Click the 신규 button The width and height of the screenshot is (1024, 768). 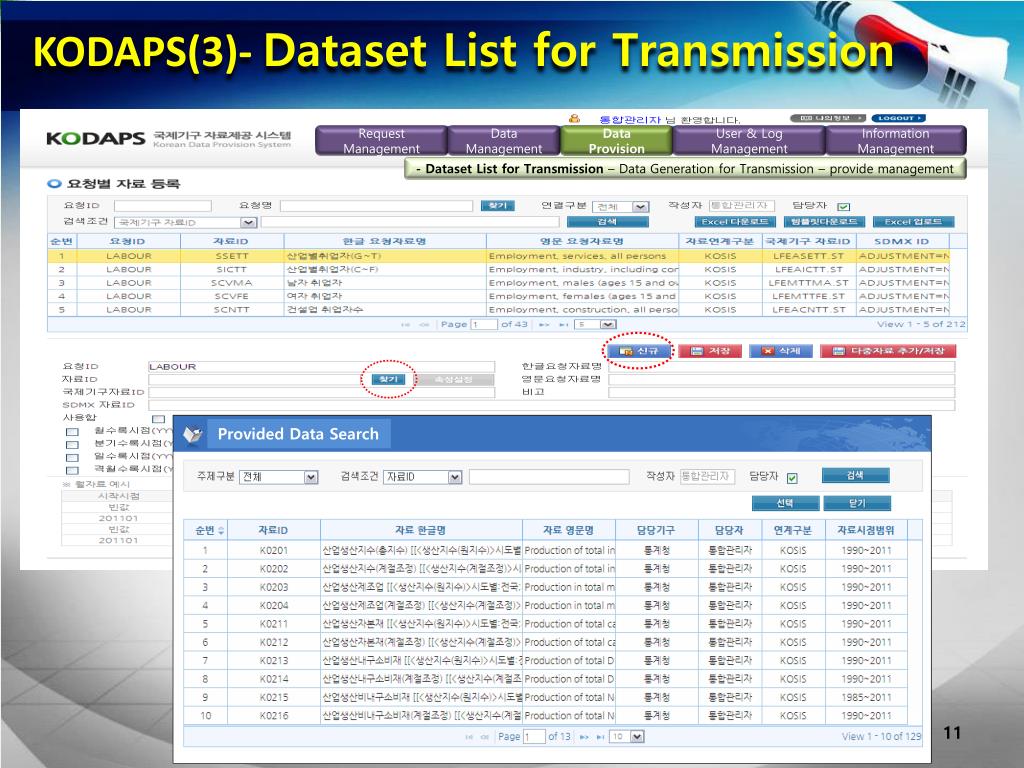[x=639, y=351]
